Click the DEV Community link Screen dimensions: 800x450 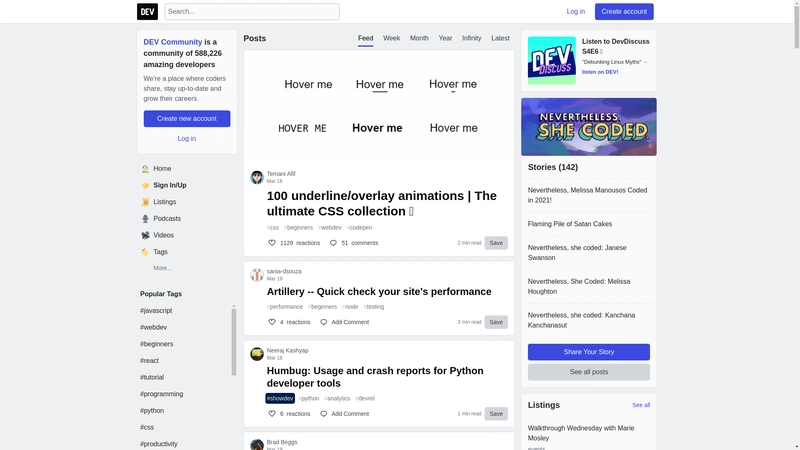click(x=172, y=42)
